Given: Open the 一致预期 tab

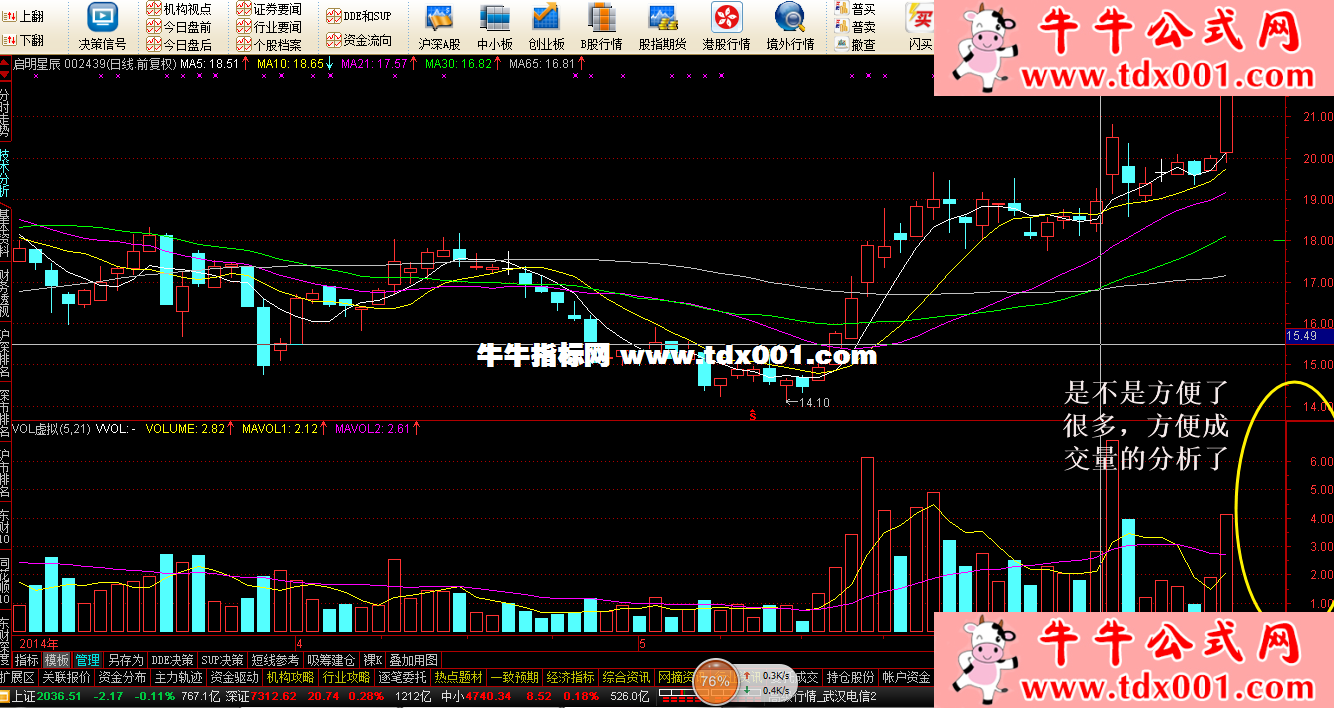Looking at the screenshot, I should point(515,677).
